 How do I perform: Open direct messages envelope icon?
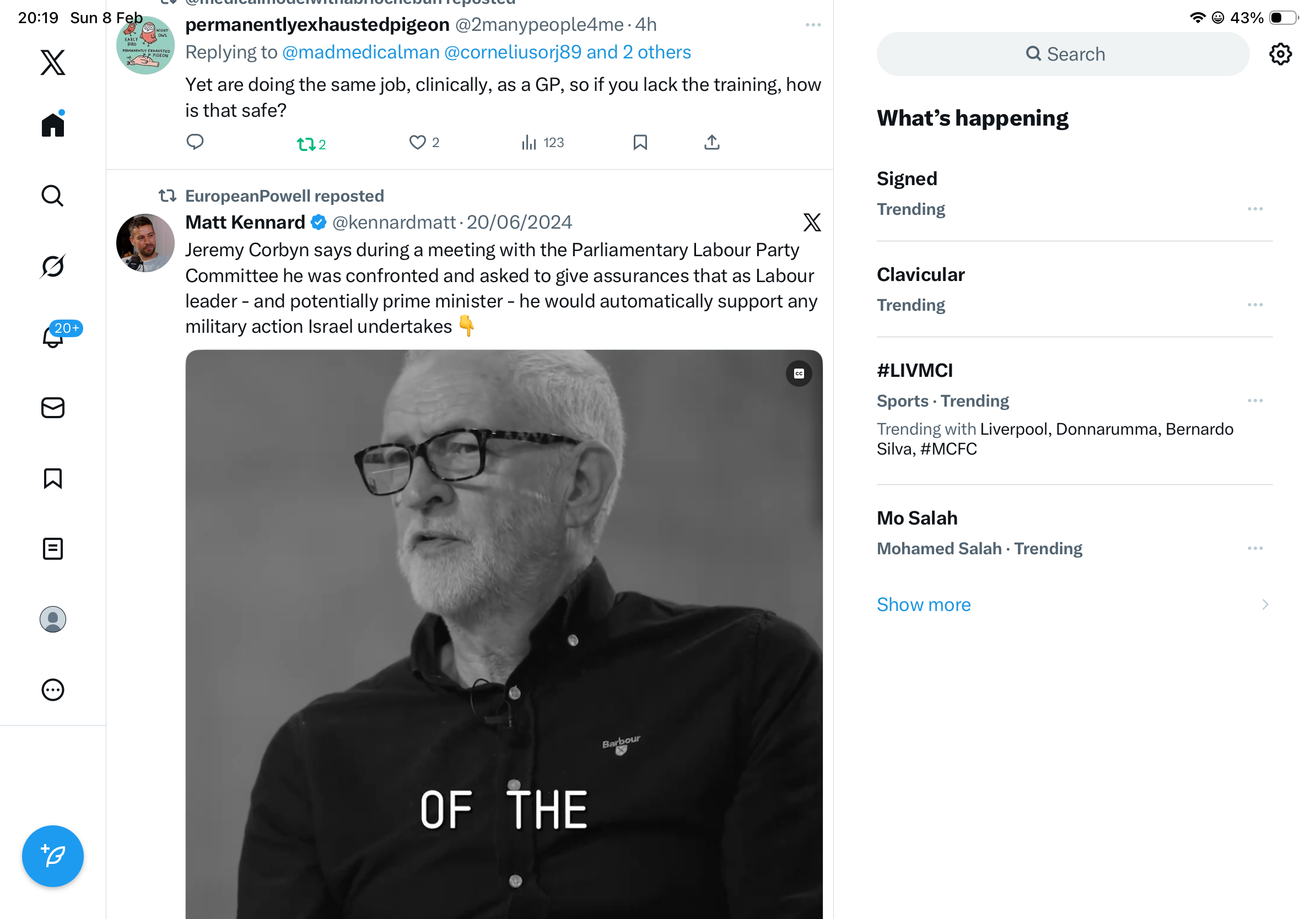(53, 407)
